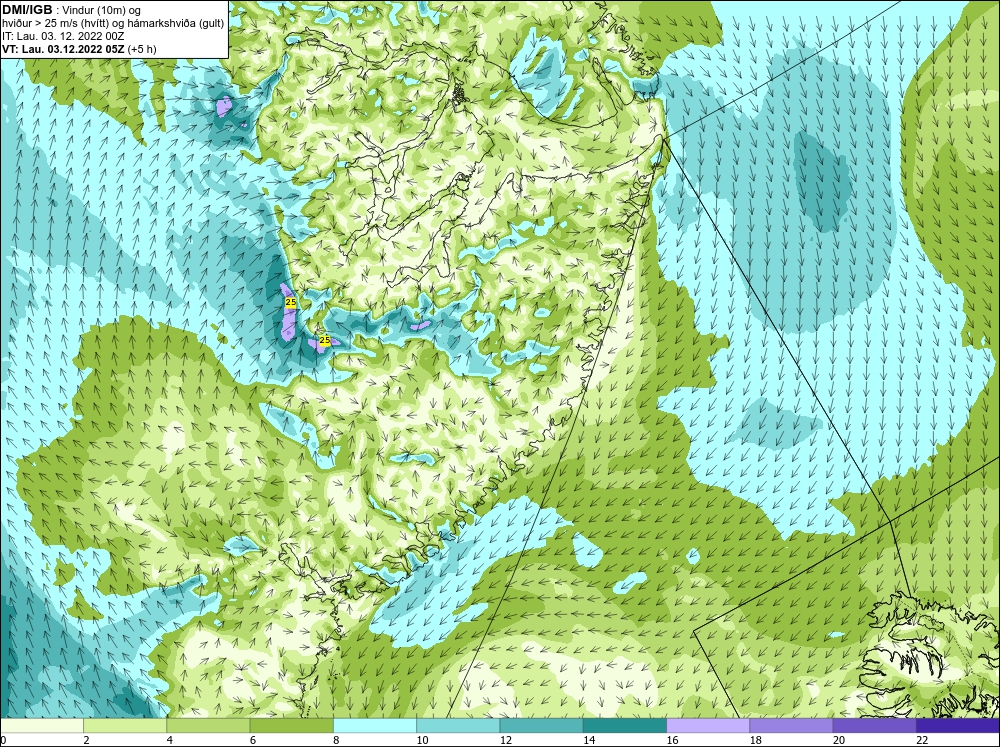Click the yellow 25 label on the small purple fjord patch

tap(325, 341)
